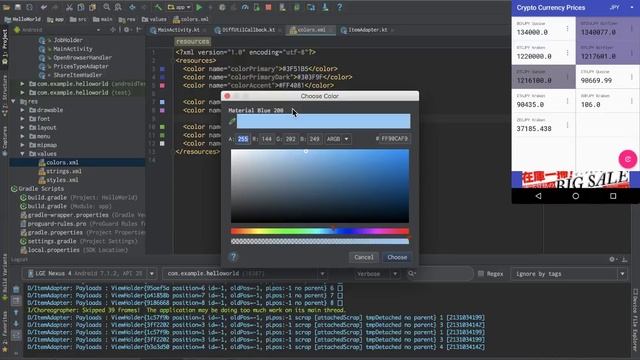Tap the Android back navigation button
Screen dimensions: 640x360
[538, 196]
